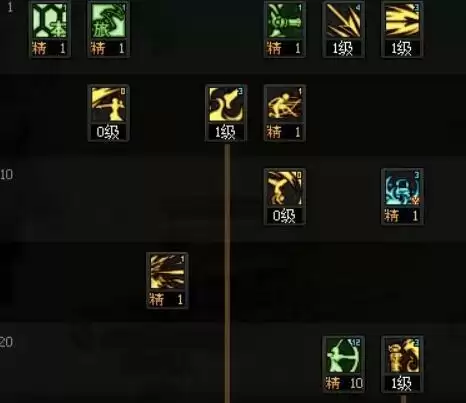466x403 pixels.
Task: Click the 精 10 level label
Action: pyautogui.click(x=343, y=383)
